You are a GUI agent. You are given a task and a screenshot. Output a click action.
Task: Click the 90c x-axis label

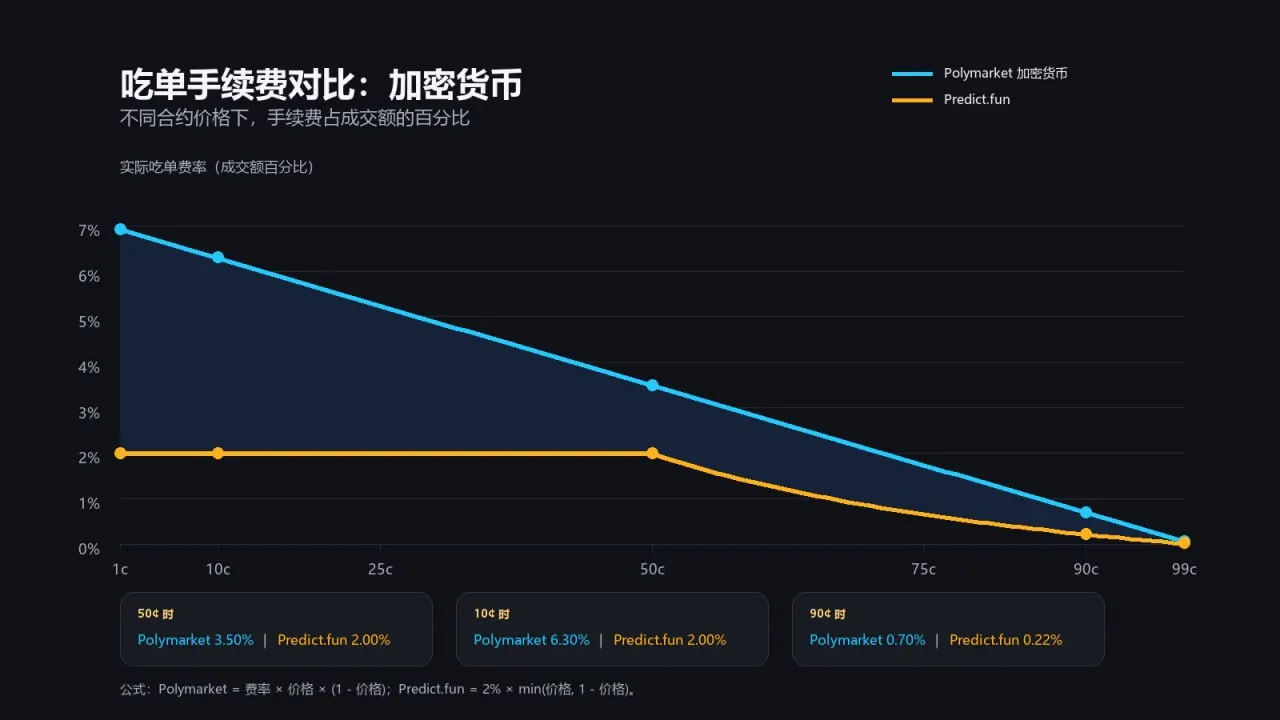1086,569
